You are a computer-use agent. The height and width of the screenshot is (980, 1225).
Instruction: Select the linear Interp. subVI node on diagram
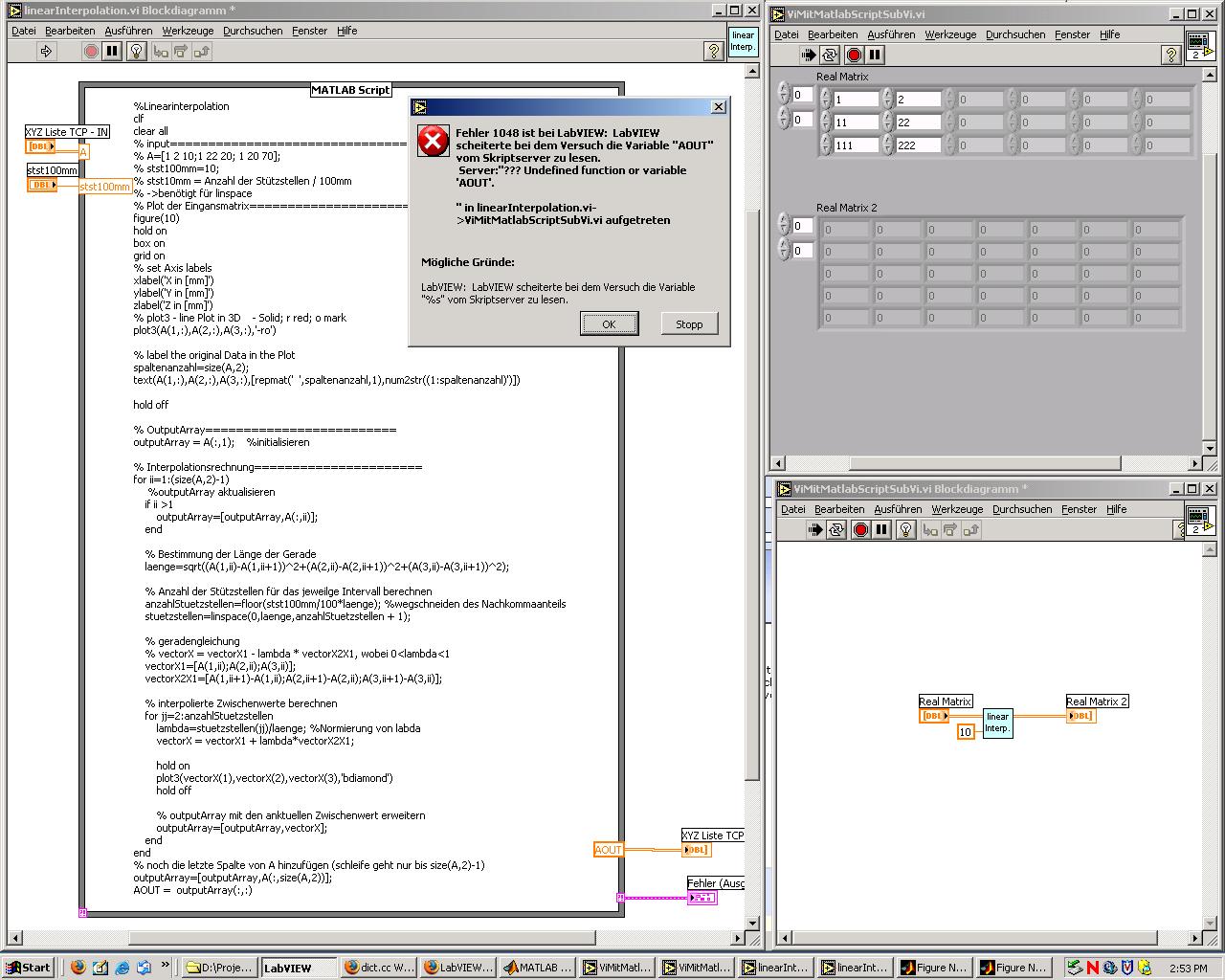(x=997, y=723)
